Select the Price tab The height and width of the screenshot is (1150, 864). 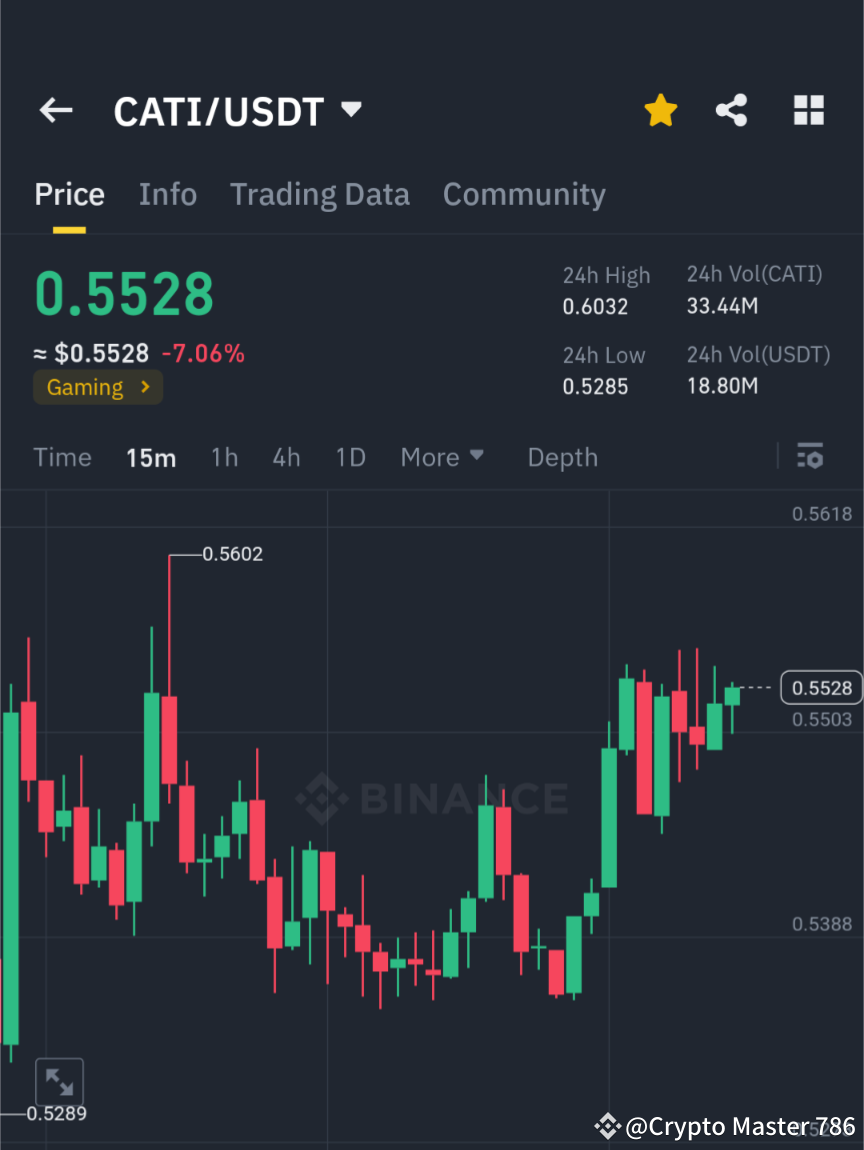tap(69, 194)
